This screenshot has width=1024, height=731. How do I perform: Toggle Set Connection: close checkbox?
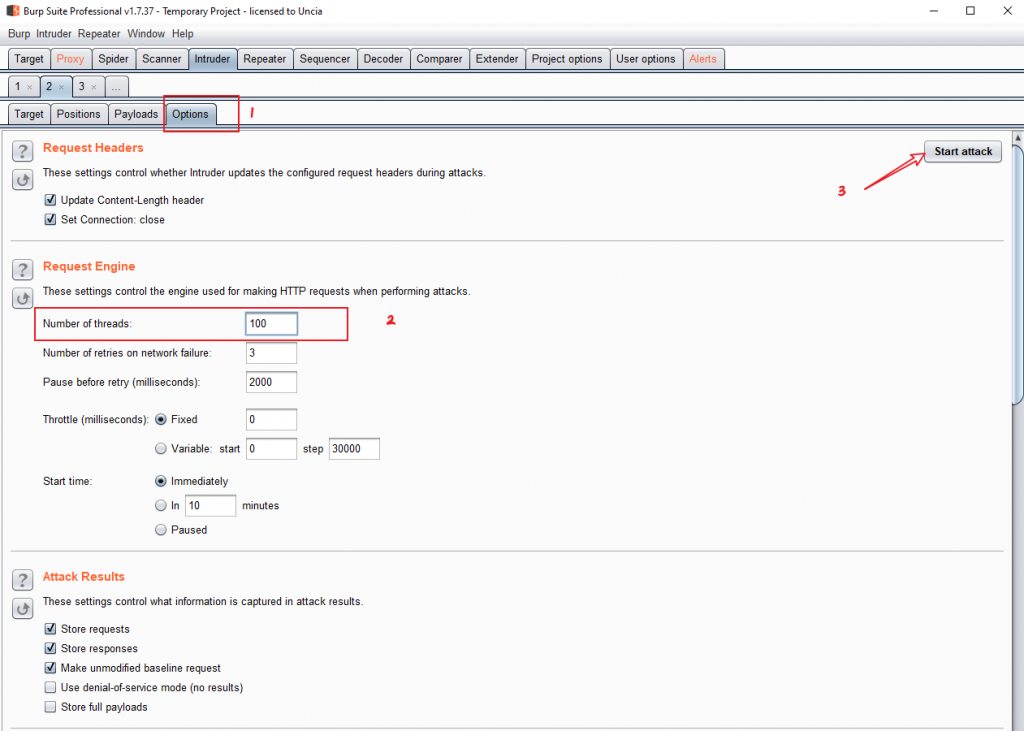tap(50, 219)
